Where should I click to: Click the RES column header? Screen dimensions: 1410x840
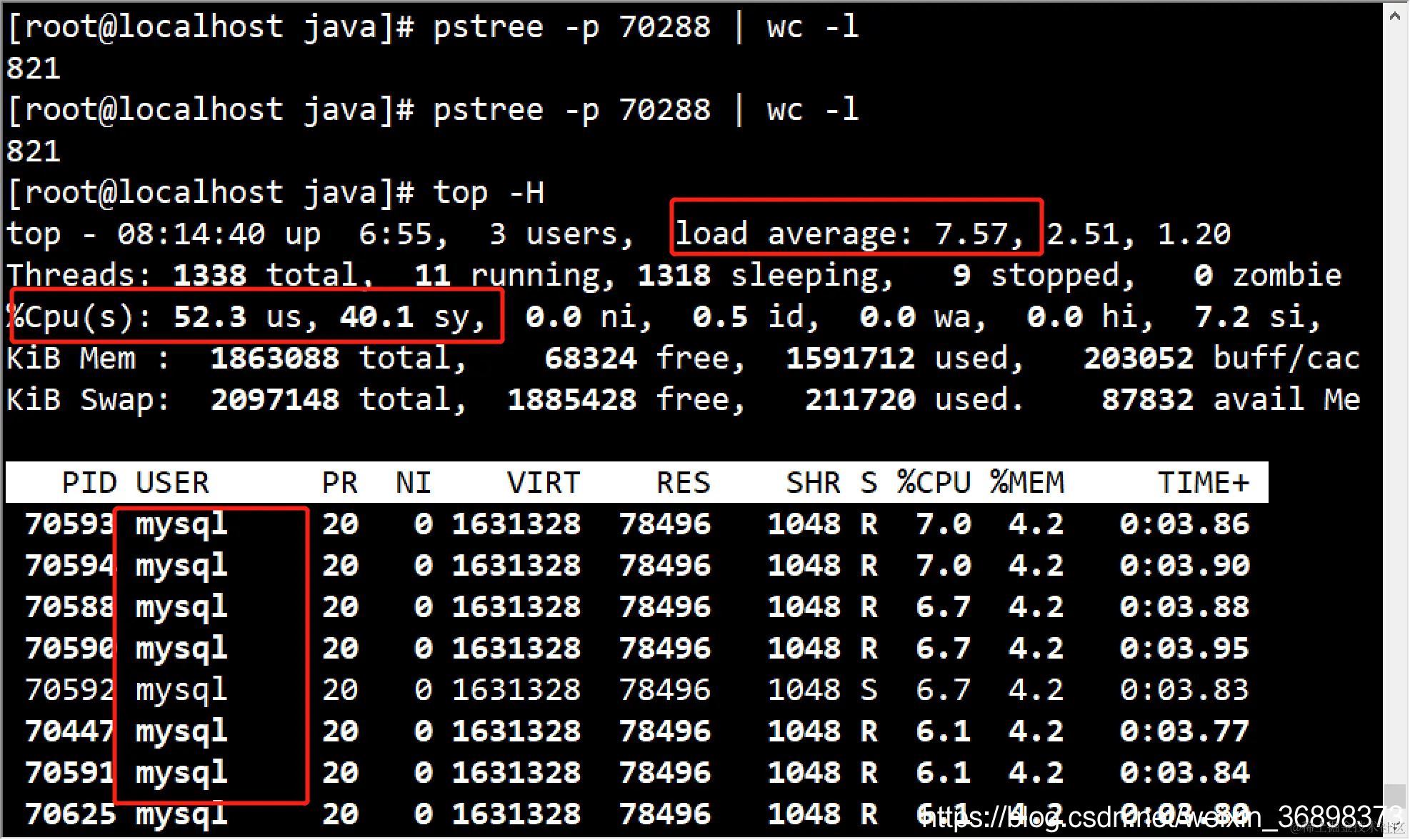pos(683,483)
